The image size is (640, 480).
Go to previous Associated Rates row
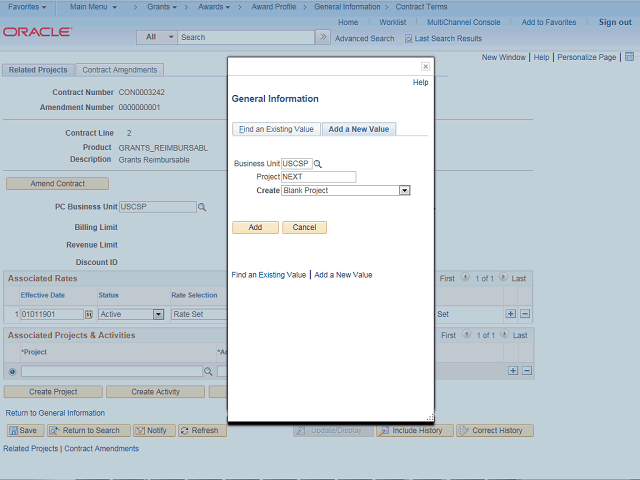click(x=465, y=277)
